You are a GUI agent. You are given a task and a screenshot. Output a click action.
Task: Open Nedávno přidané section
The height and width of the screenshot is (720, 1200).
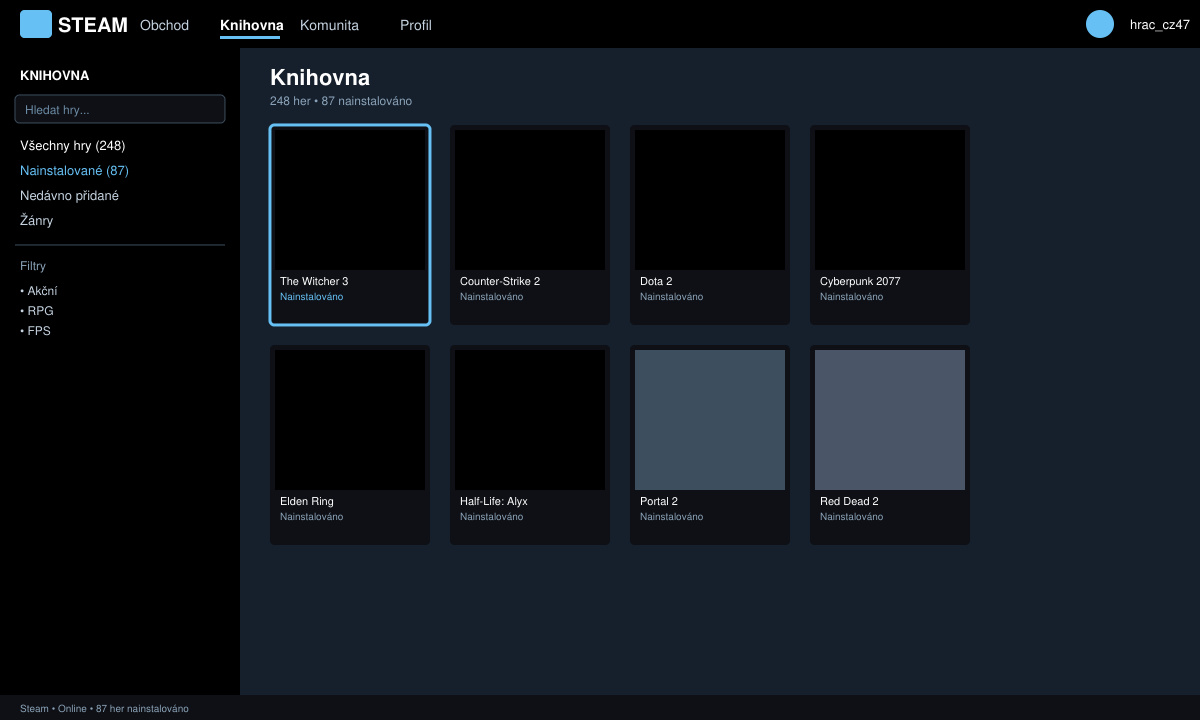69,196
